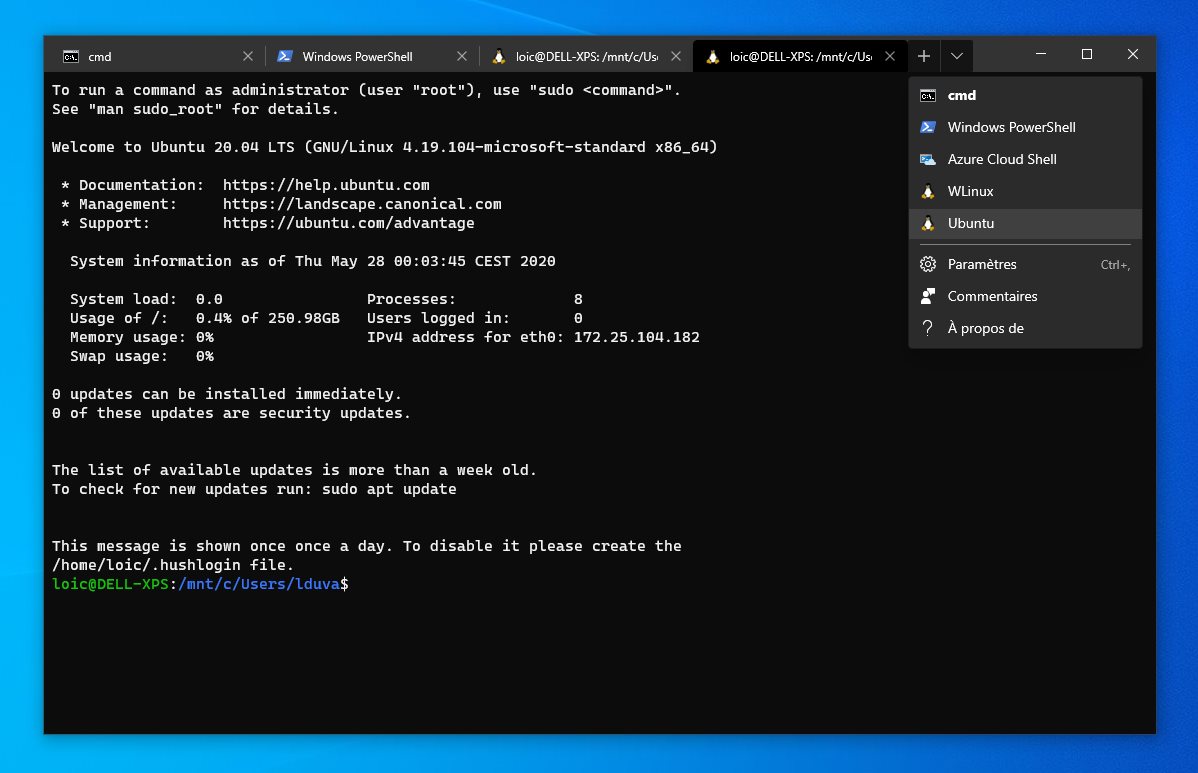Click 'System information as of' line
1198x773 pixels.
(312, 261)
